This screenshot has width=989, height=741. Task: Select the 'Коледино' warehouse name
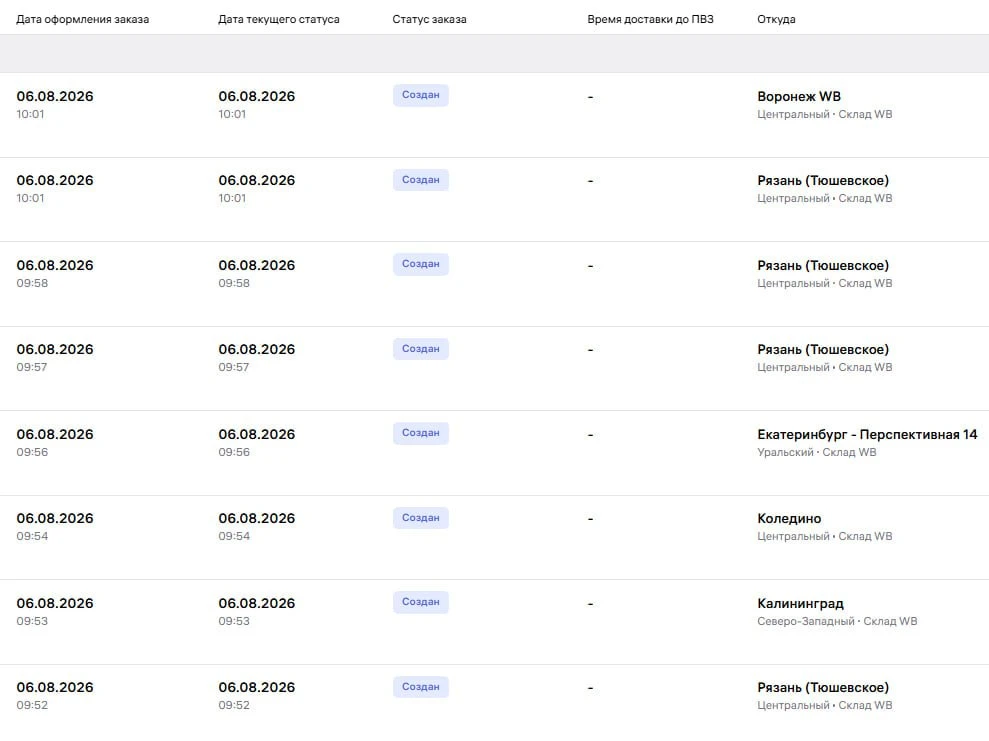(789, 518)
